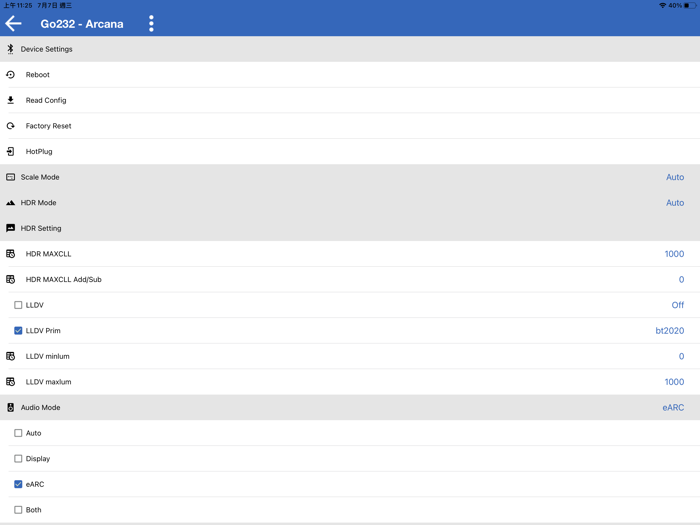Open the HDR Mode section label
The height and width of the screenshot is (525, 700).
(38, 203)
